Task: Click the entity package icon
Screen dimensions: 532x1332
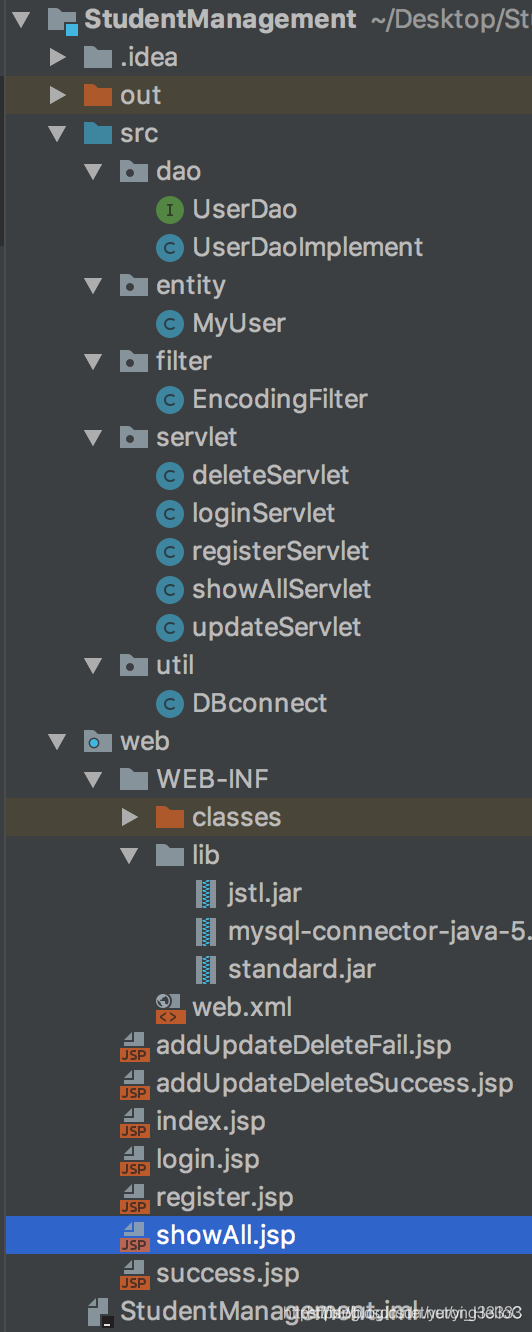Action: [134, 285]
